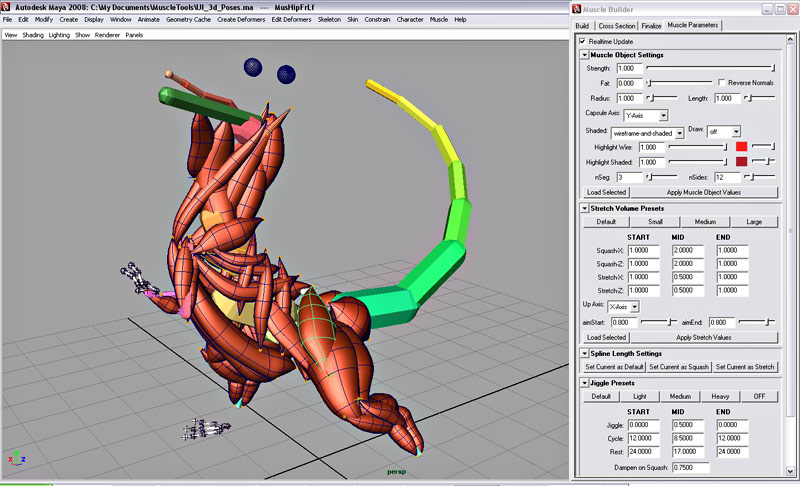Open the Draw dropdown
800x486 pixels.
pos(724,132)
